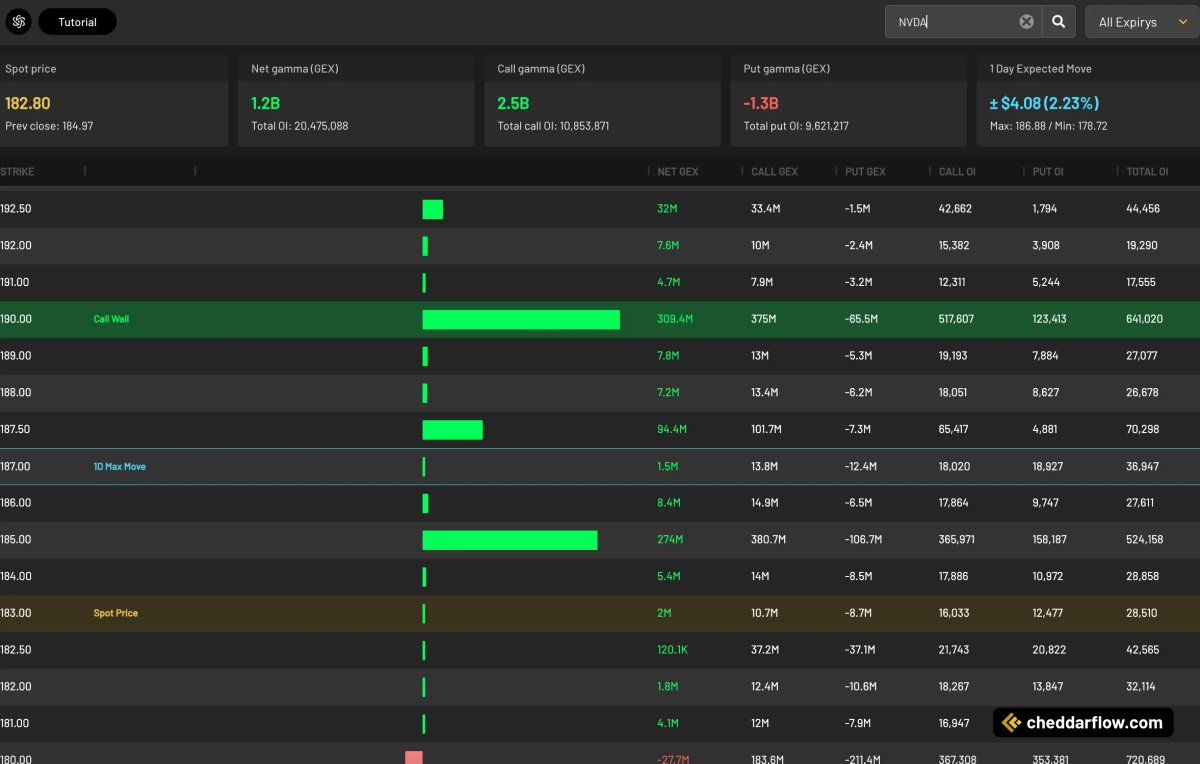
Task: Click the 1D Max Move label
Action: tap(119, 466)
